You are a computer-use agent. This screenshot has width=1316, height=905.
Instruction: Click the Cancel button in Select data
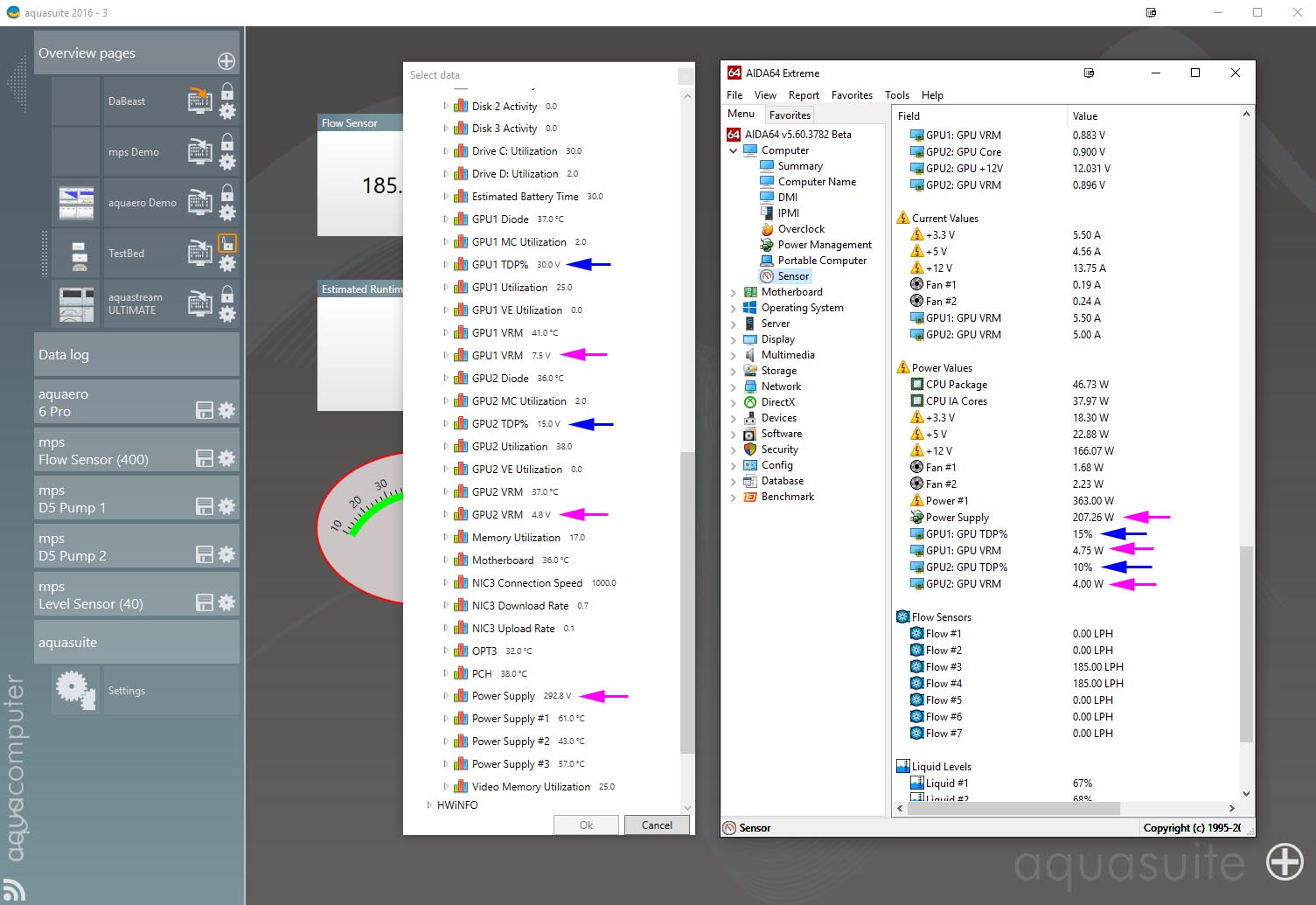pyautogui.click(x=657, y=825)
